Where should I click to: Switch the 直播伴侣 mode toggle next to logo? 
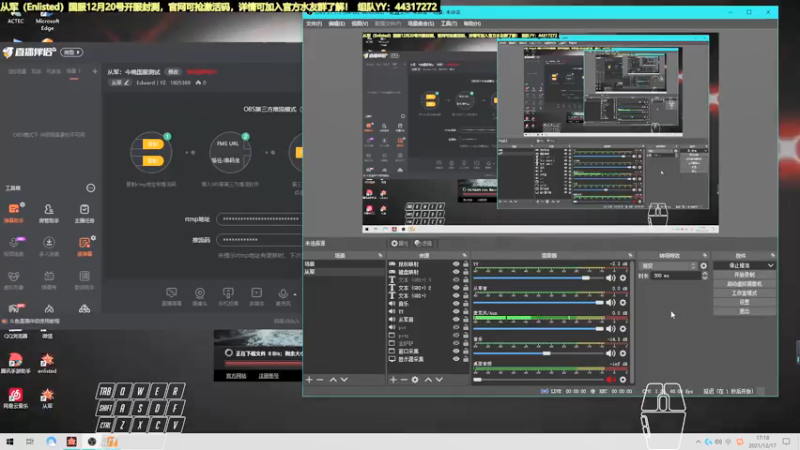[x=71, y=52]
